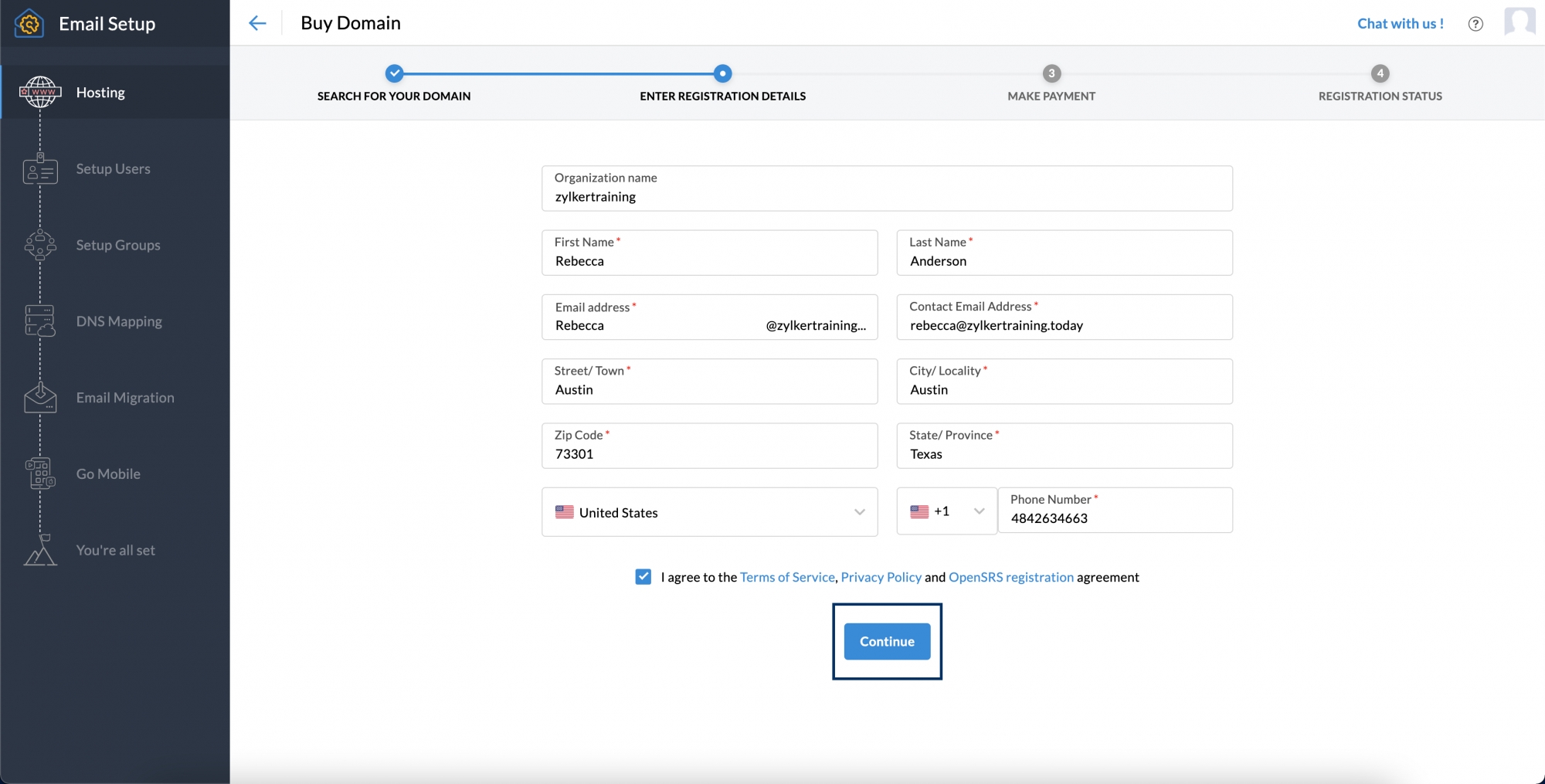The image size is (1545, 784).
Task: Click the Setup Groups icon in the sidebar
Action: pos(40,246)
